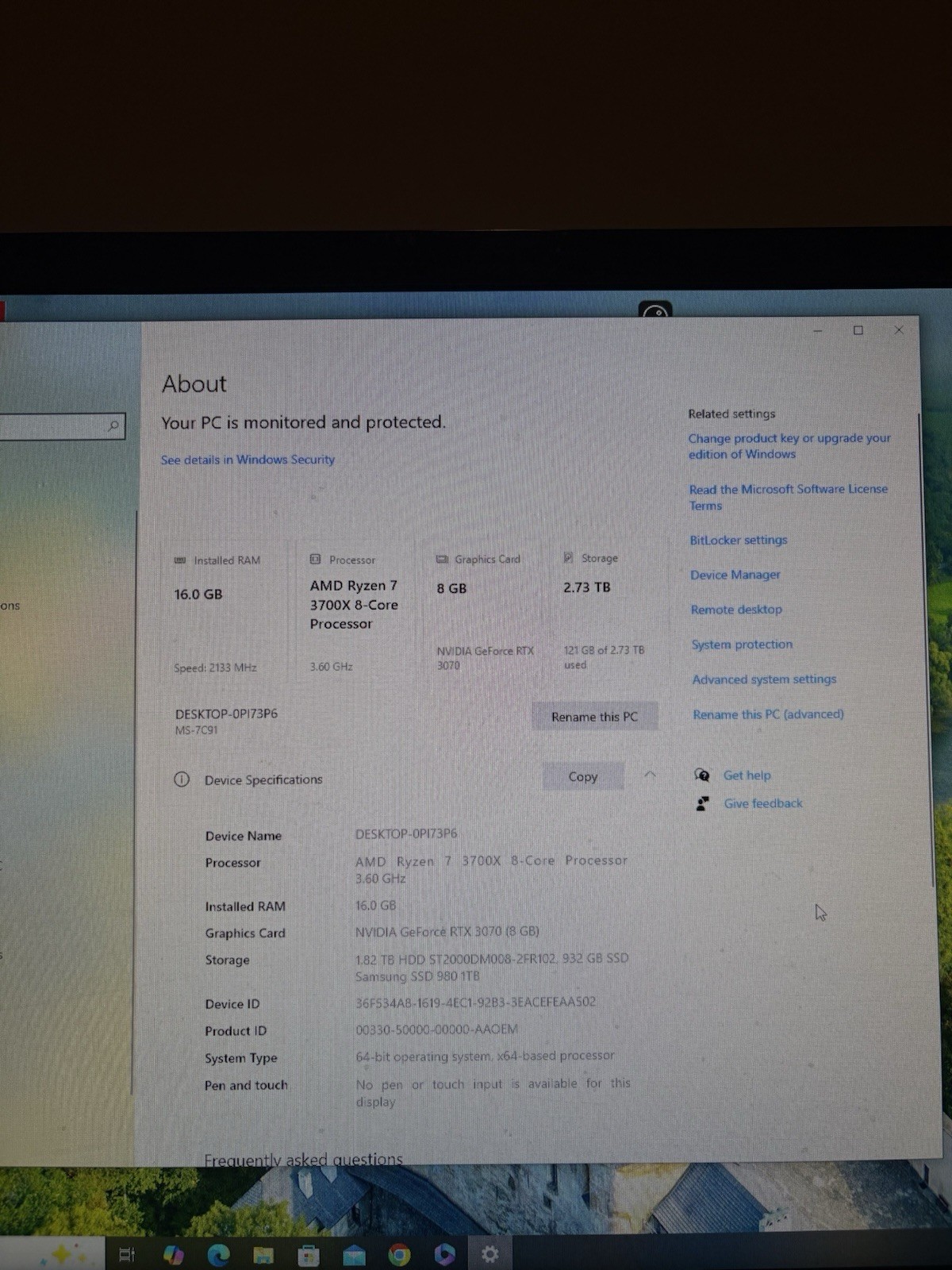Open Change product key or upgrade link
The image size is (952, 1270).
(x=789, y=446)
